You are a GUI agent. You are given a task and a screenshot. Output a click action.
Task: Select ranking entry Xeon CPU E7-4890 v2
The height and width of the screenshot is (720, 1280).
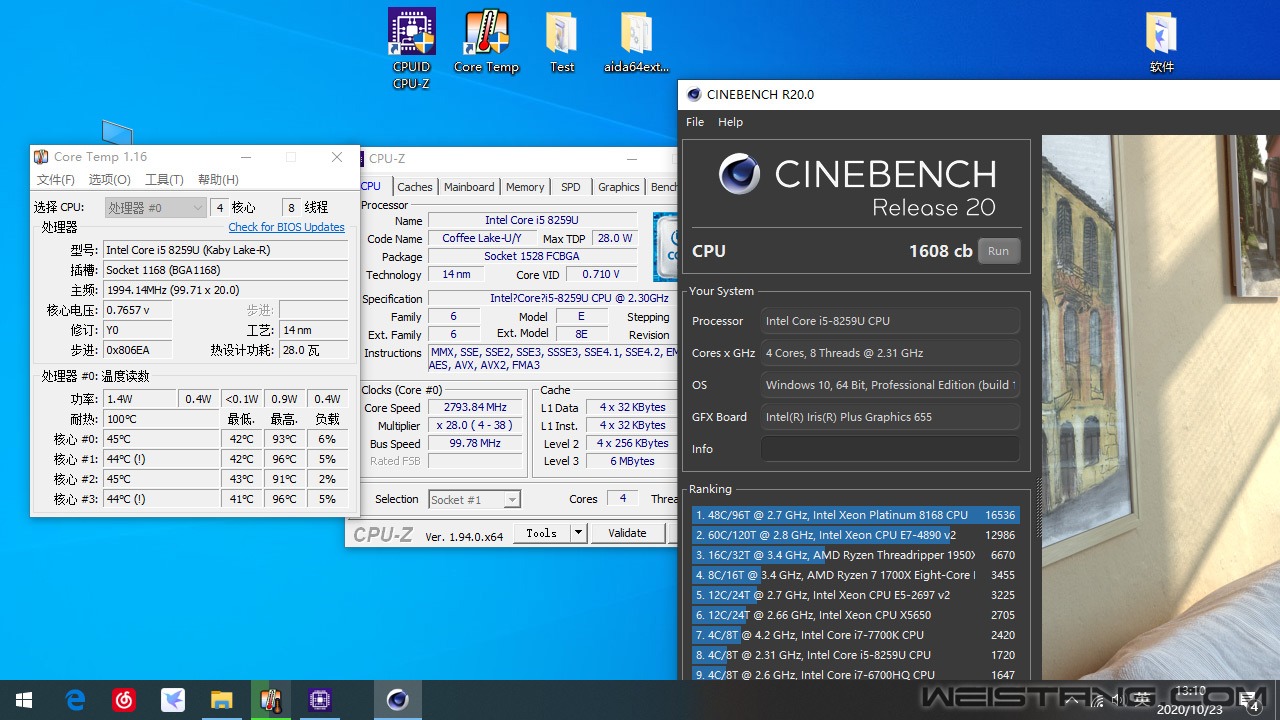[855, 535]
